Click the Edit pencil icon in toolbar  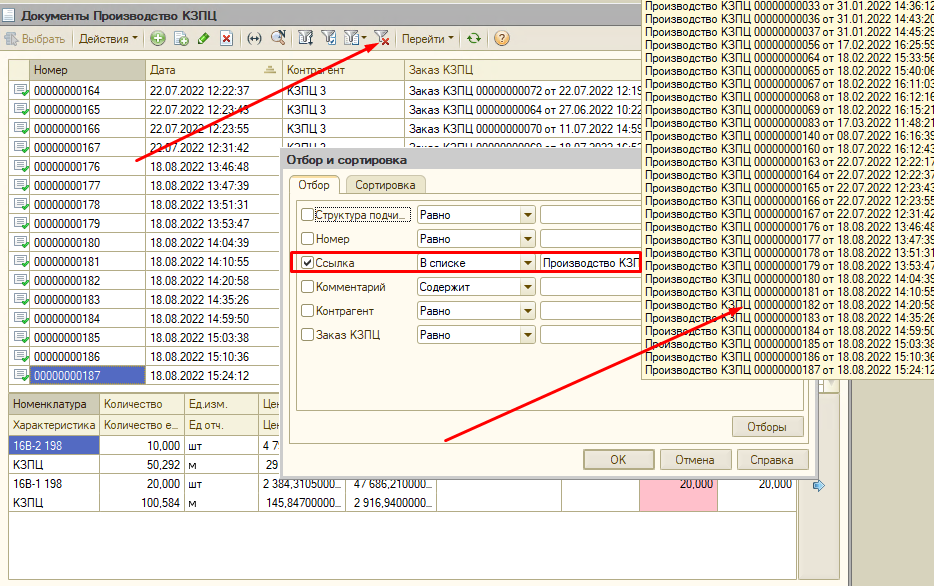coord(204,39)
